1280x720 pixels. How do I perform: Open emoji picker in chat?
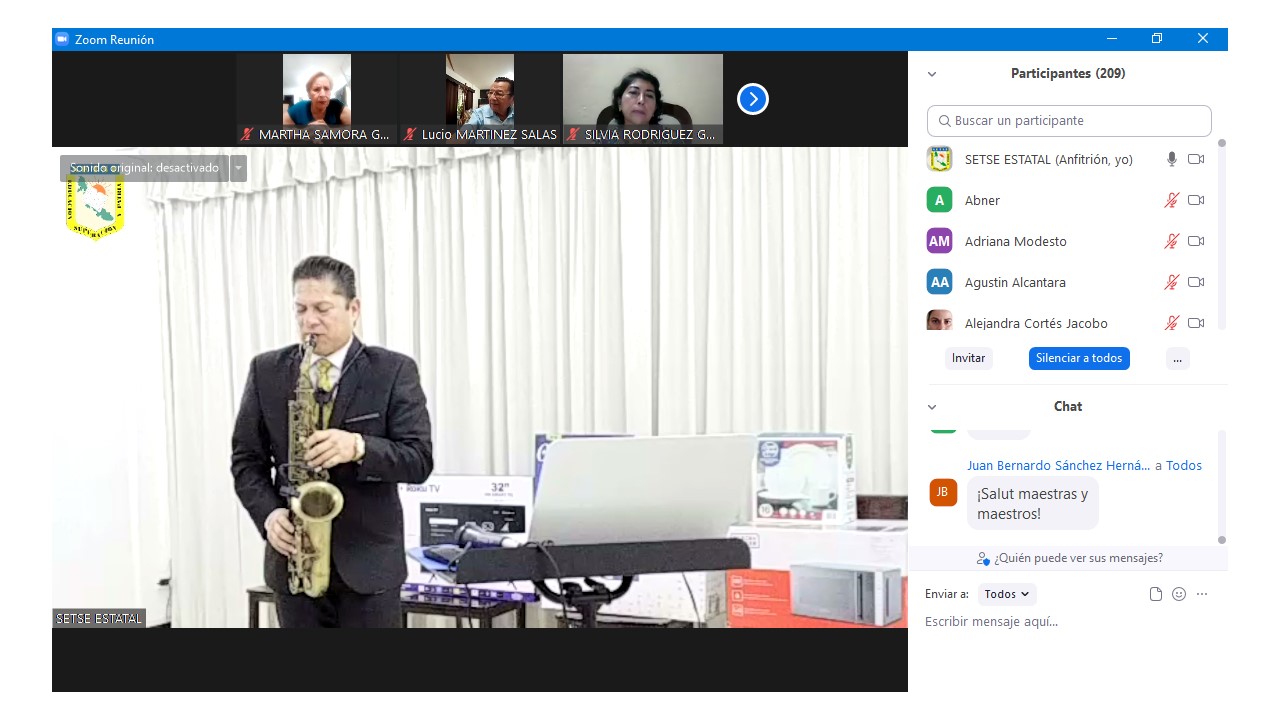(1179, 594)
